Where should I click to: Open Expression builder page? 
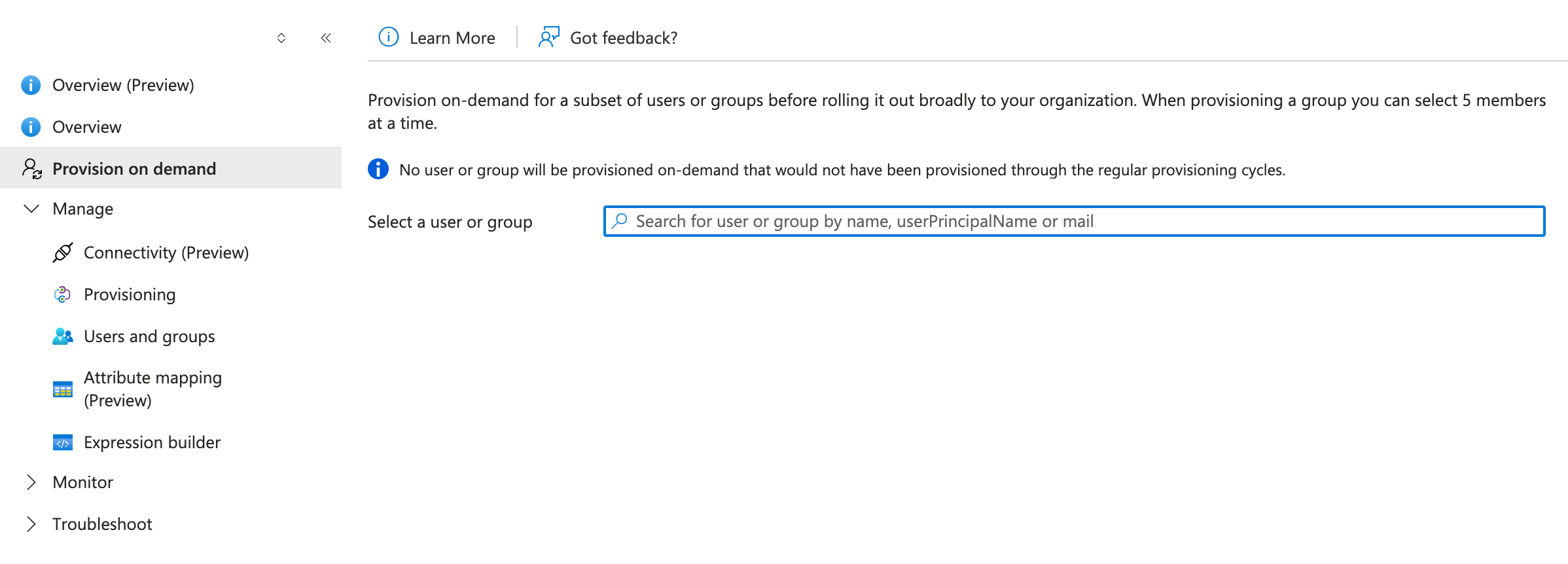click(x=152, y=442)
